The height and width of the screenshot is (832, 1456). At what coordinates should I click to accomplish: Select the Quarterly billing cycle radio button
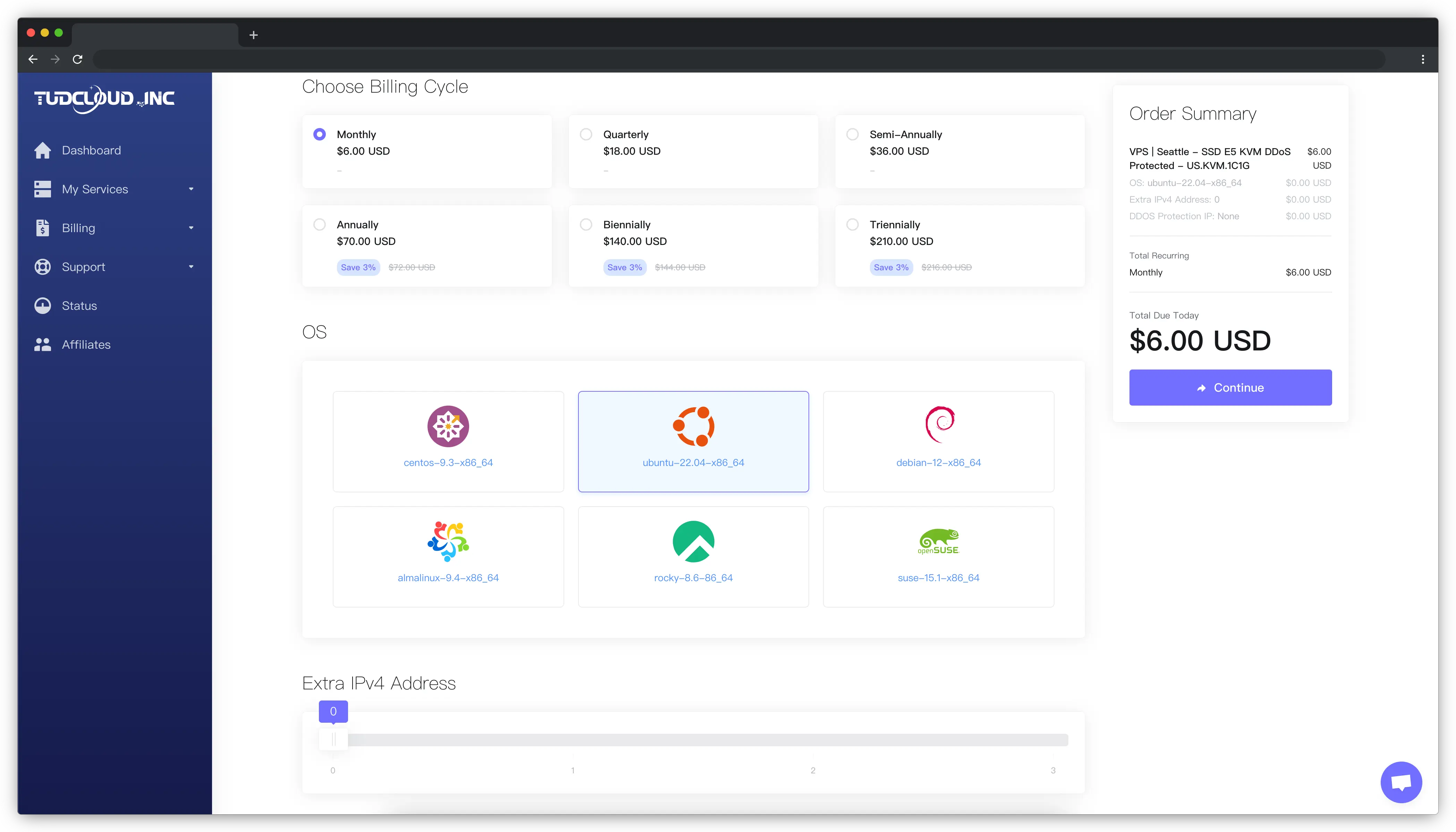[586, 134]
